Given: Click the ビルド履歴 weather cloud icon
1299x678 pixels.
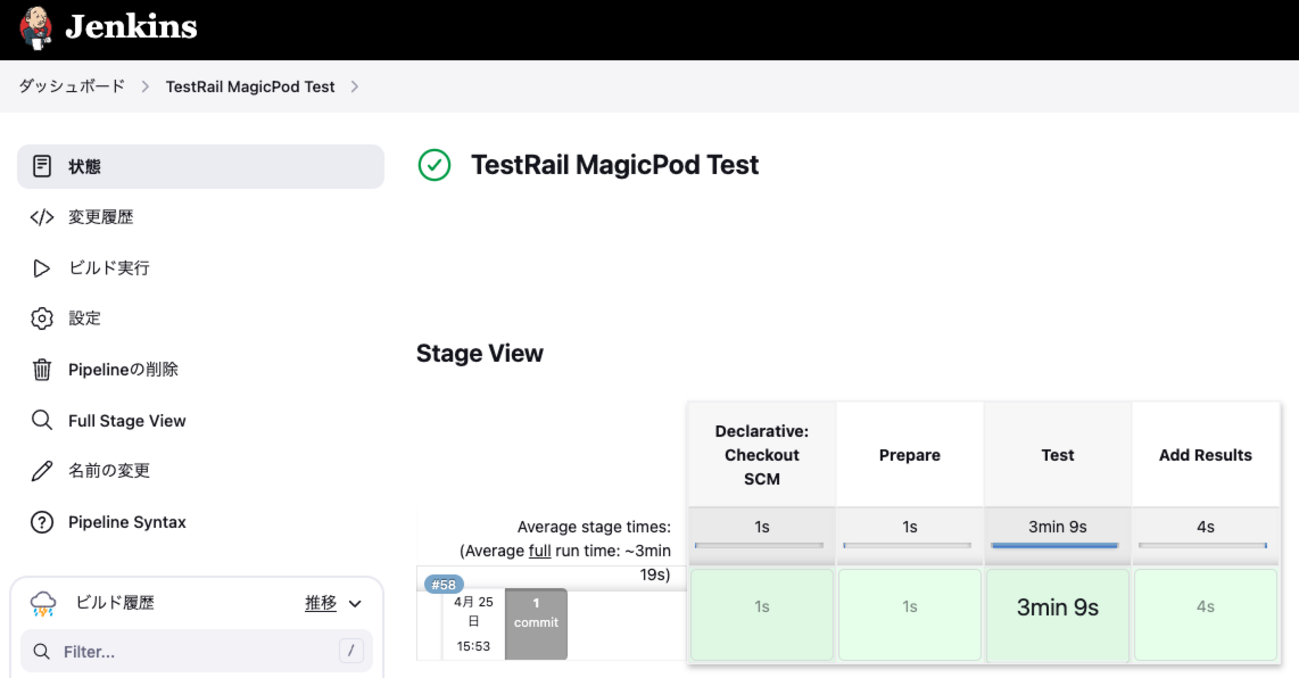Looking at the screenshot, I should (43, 603).
